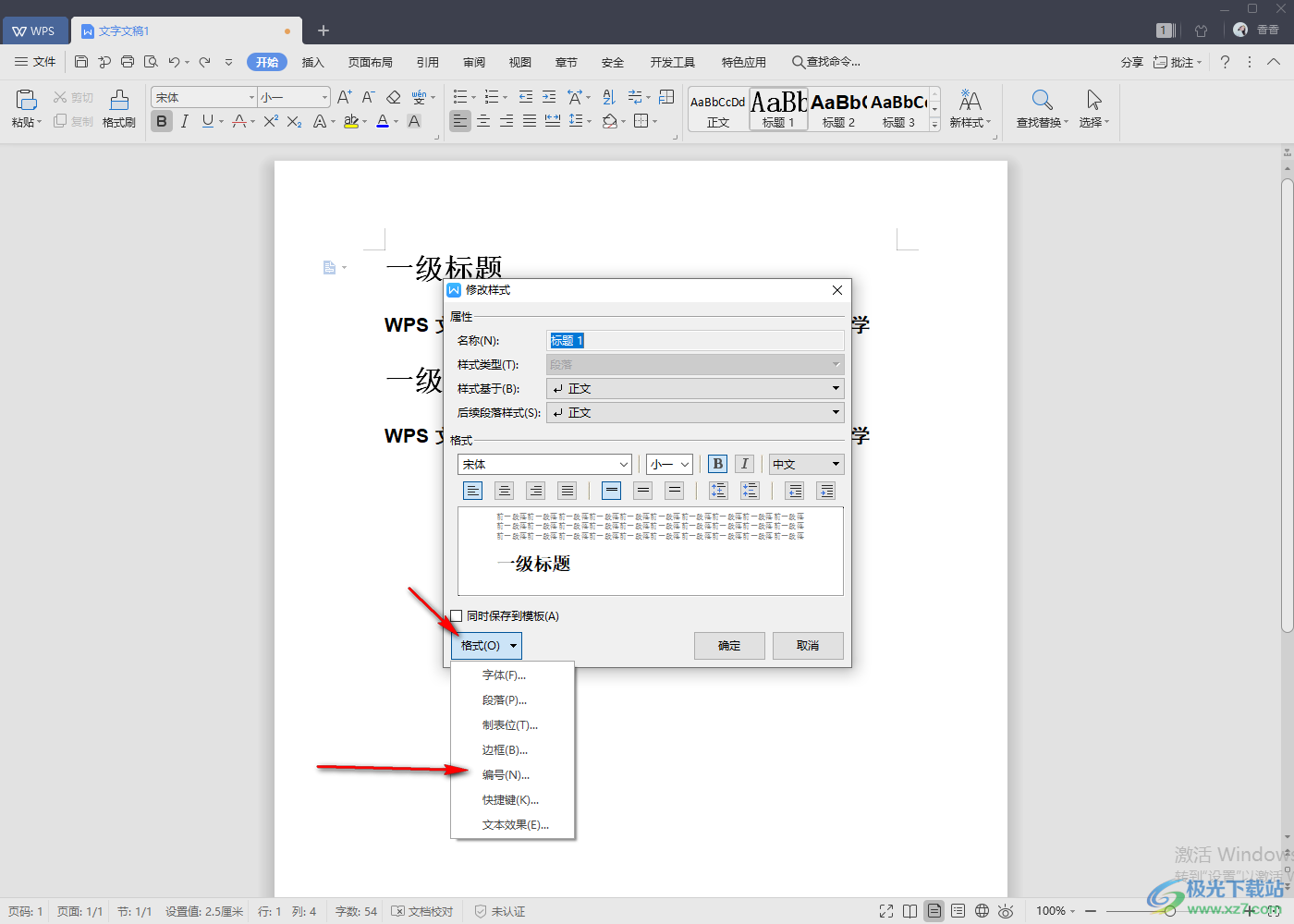Enable eye protection mode in status bar
Viewport: 1294px width, 924px height.
pyautogui.click(x=1006, y=911)
